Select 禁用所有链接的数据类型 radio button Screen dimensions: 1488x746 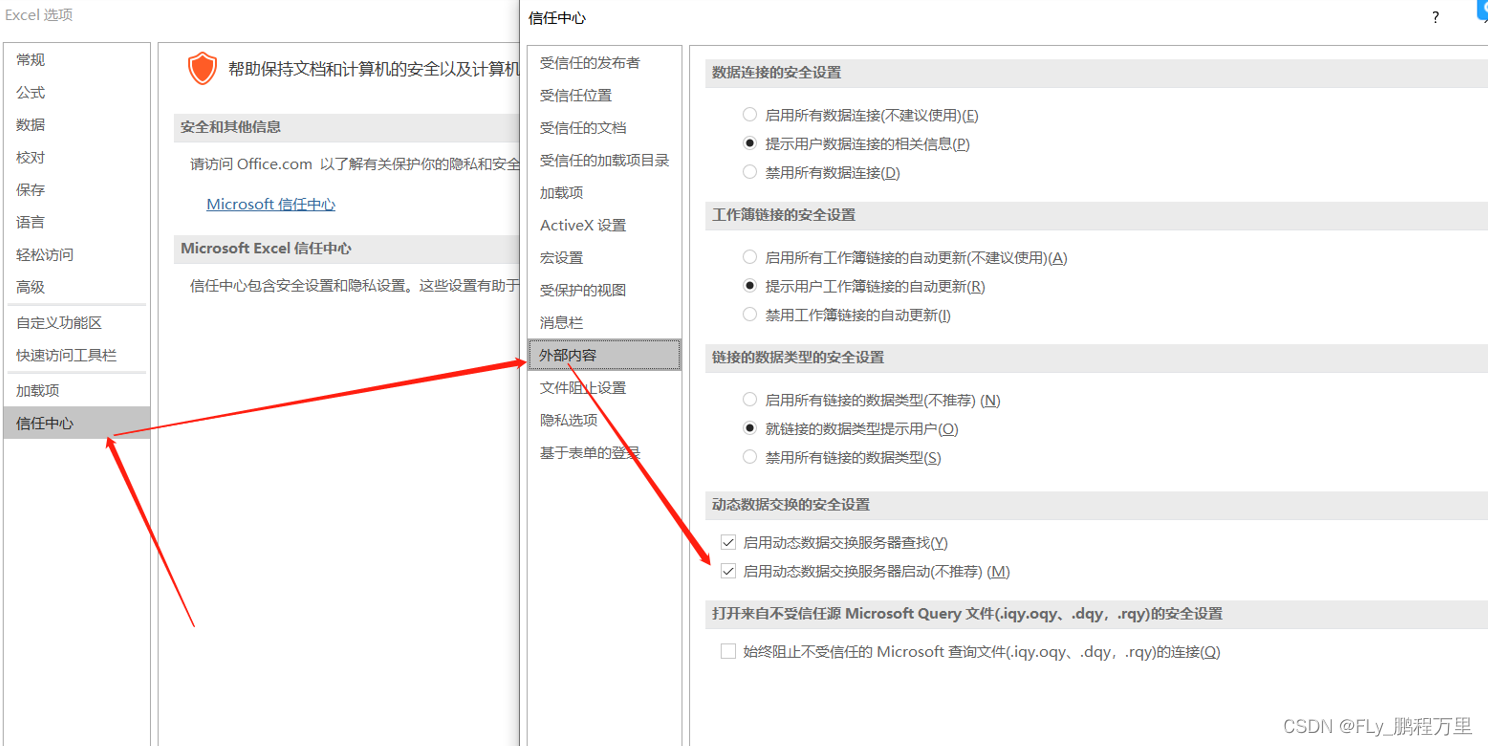tap(750, 457)
